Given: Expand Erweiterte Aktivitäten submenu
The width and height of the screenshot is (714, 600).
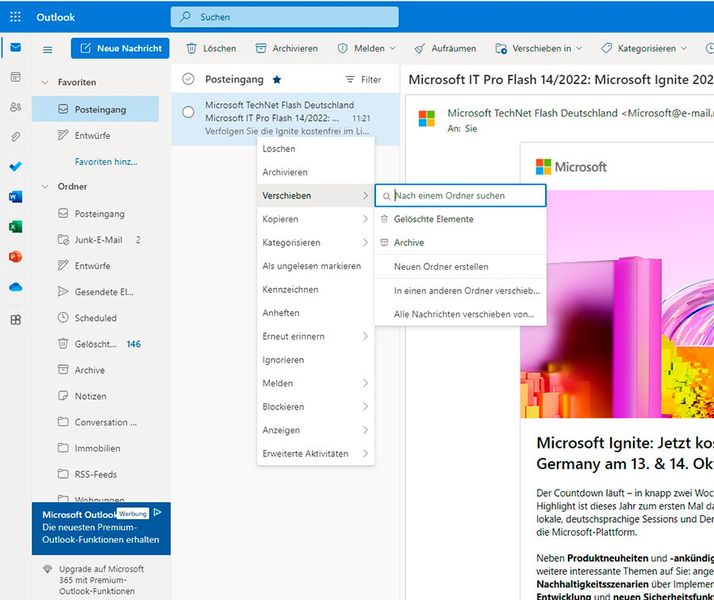Looking at the screenshot, I should click(316, 453).
